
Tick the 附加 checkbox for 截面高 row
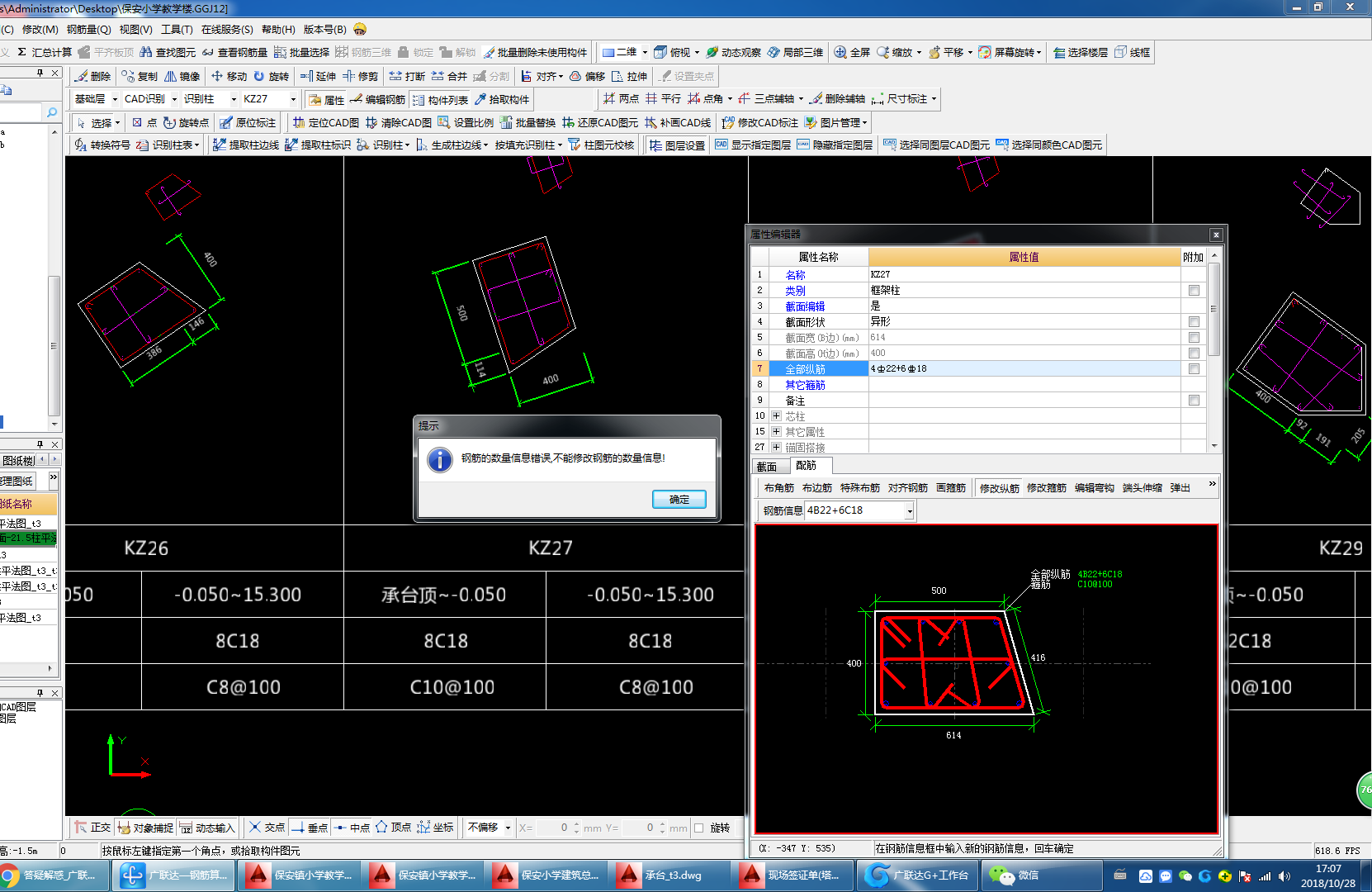pyautogui.click(x=1194, y=353)
